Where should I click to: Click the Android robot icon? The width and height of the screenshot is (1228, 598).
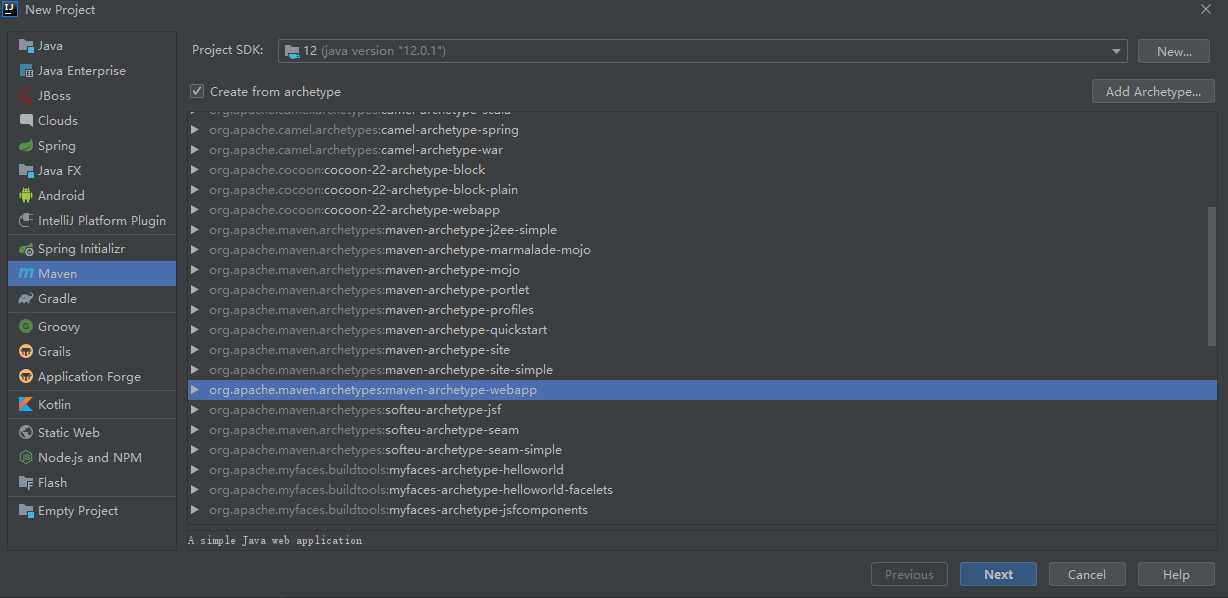pos(26,196)
